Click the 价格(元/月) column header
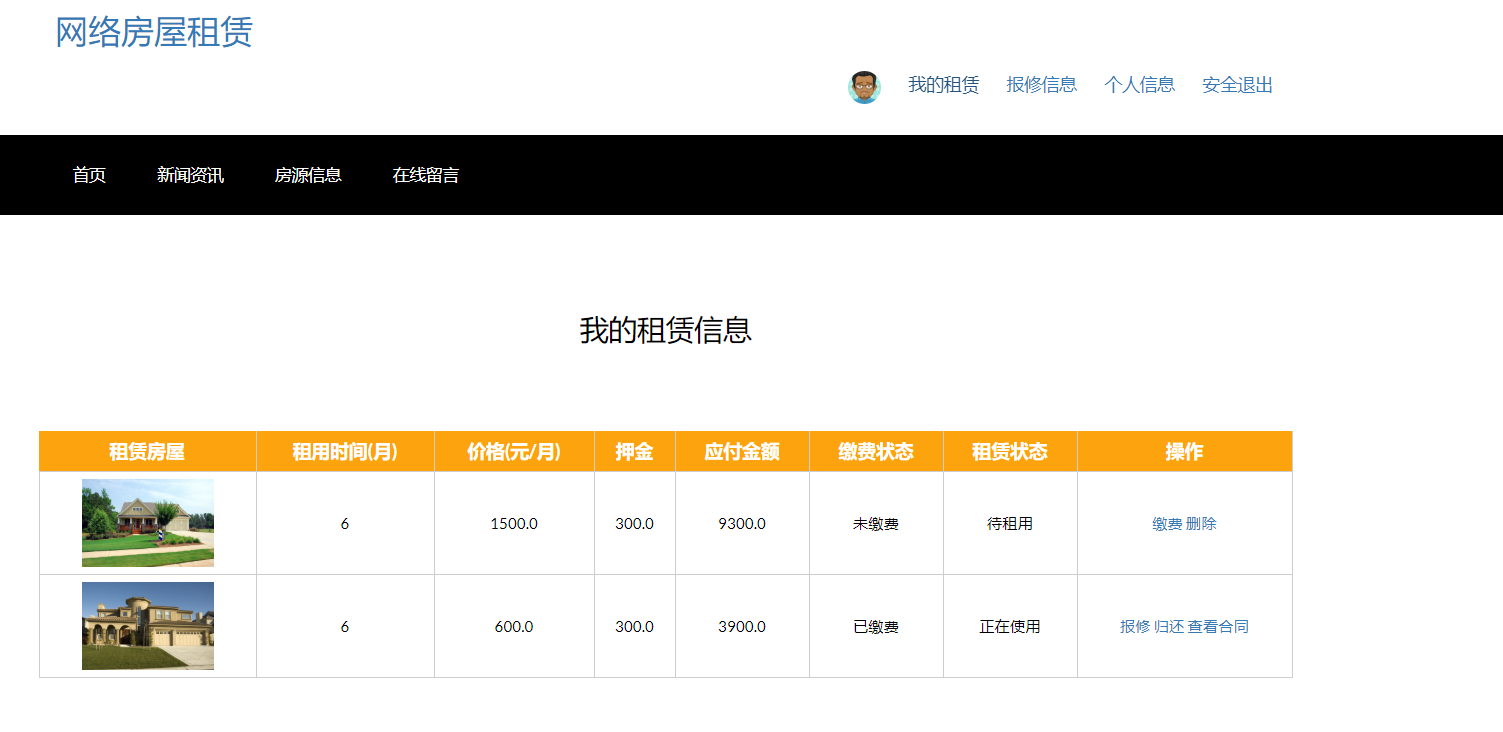The image size is (1503, 732). [514, 452]
